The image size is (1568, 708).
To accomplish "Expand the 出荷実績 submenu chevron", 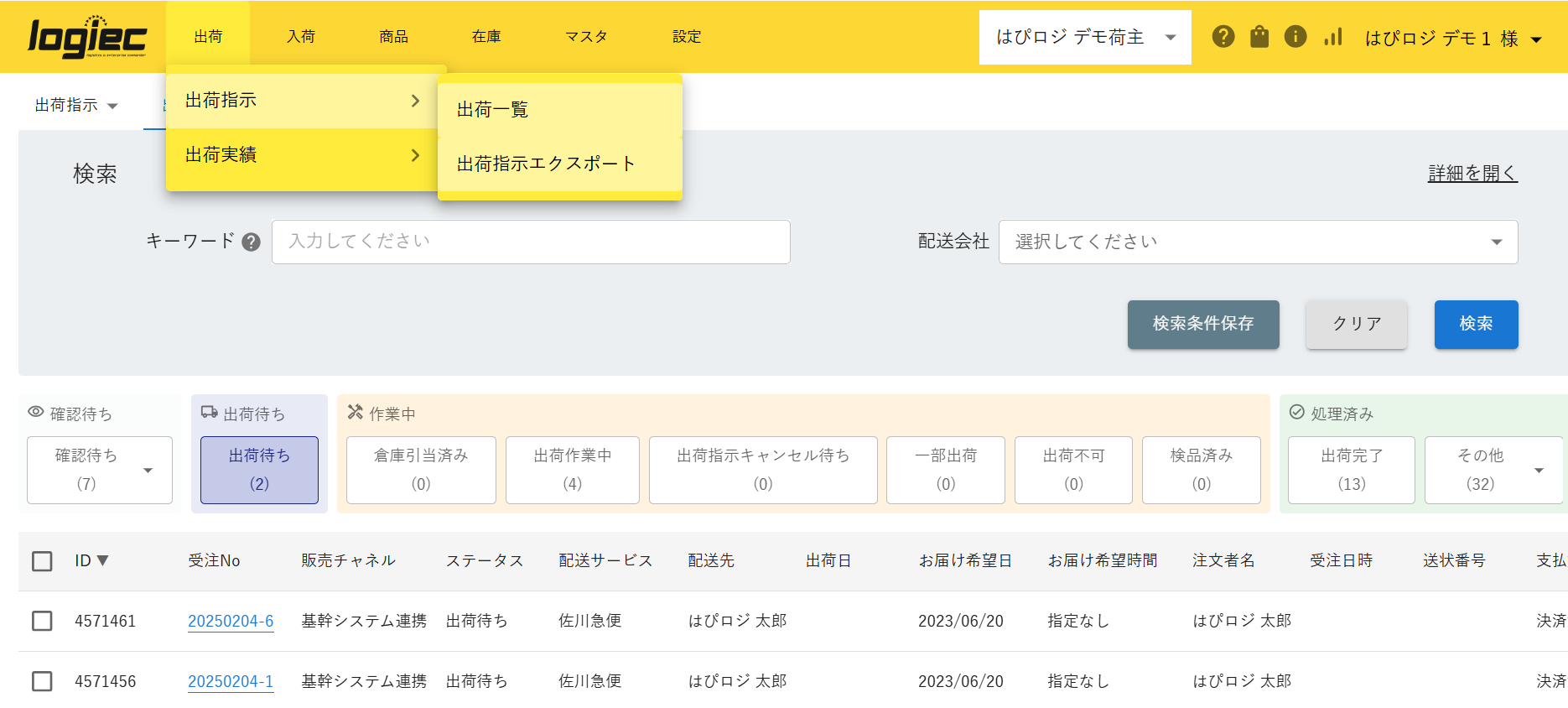I will coord(415,155).
